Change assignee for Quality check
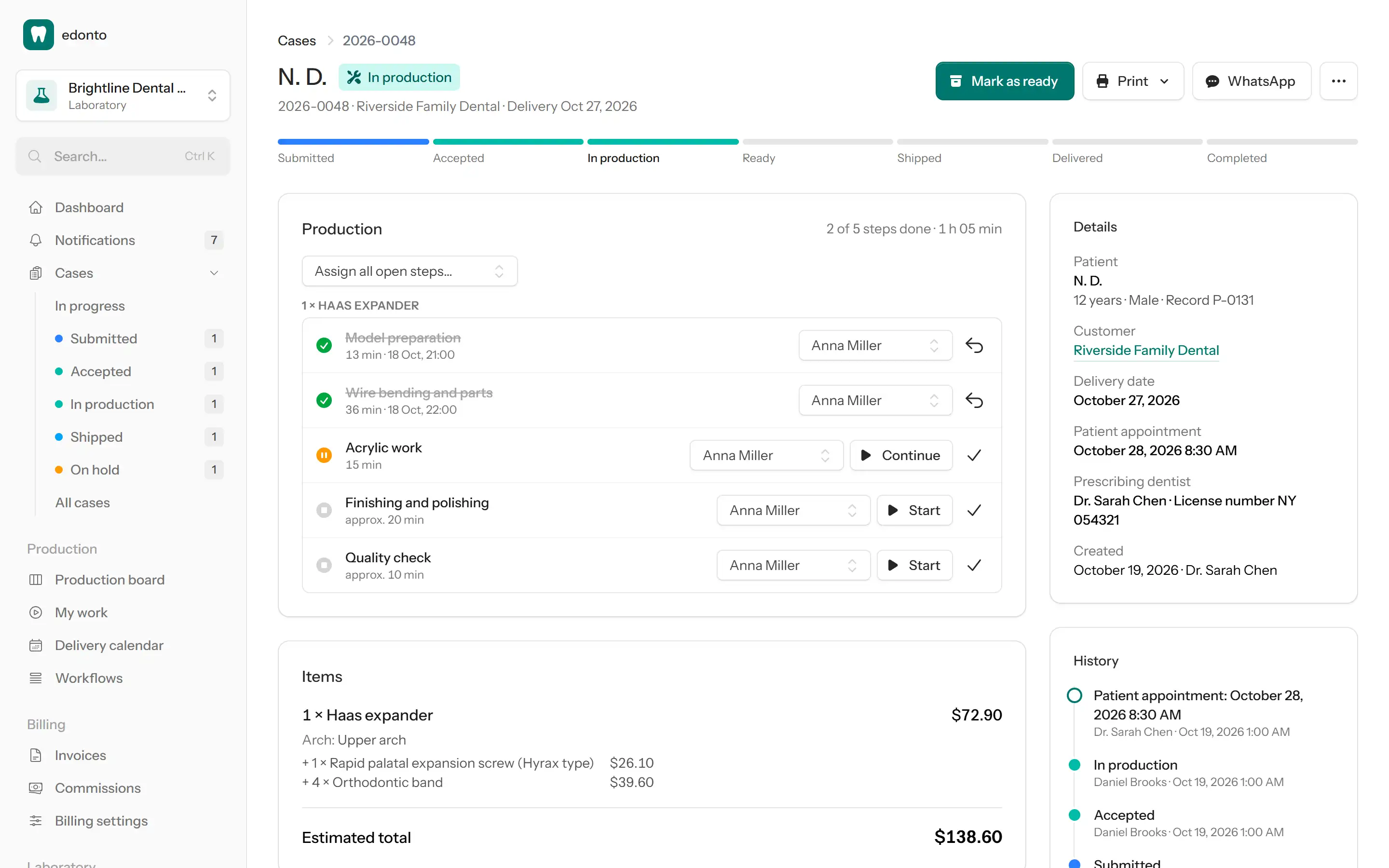The width and height of the screenshot is (1389, 868). 793,566
